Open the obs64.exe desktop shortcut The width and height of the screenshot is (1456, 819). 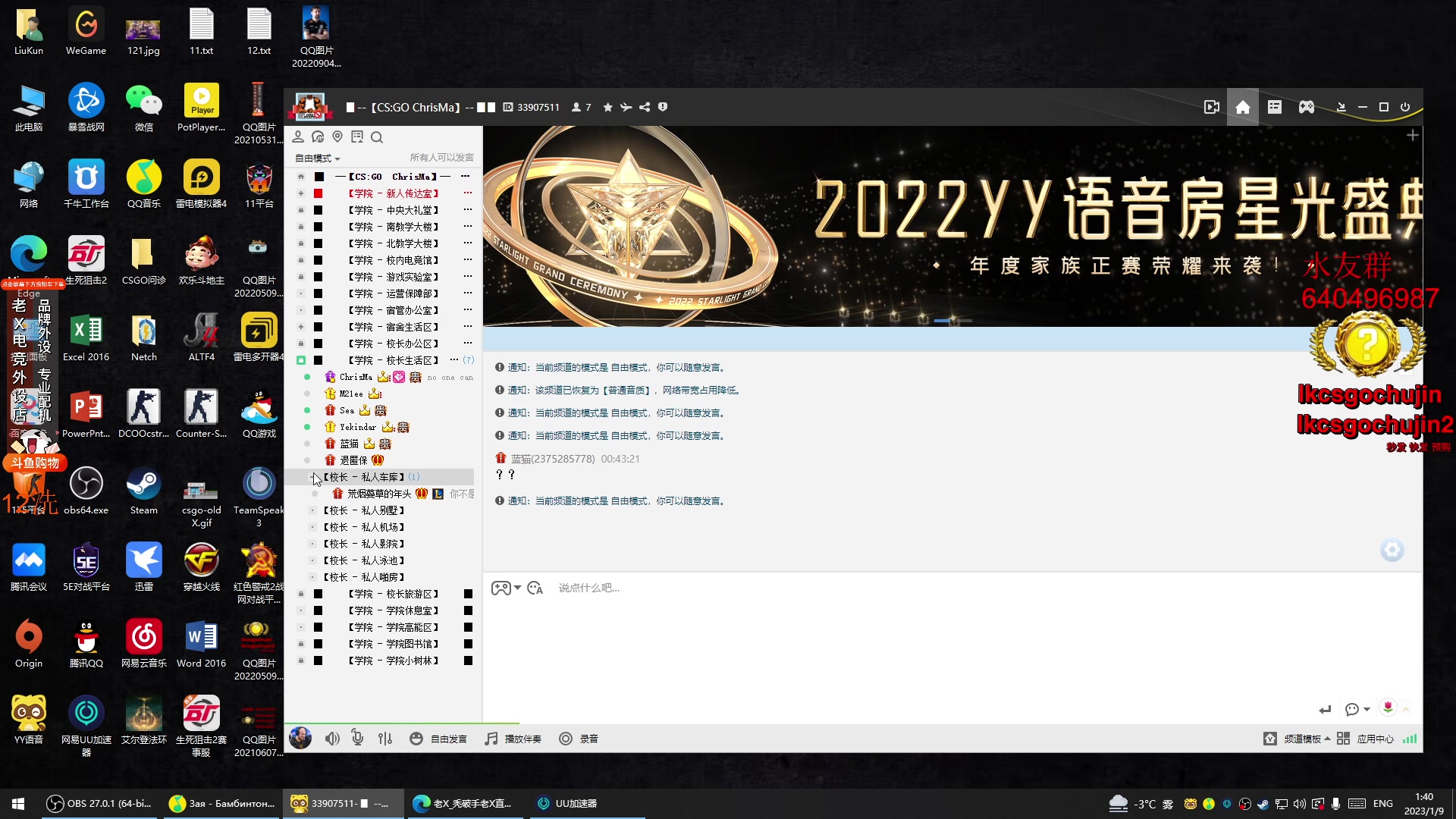click(x=86, y=491)
